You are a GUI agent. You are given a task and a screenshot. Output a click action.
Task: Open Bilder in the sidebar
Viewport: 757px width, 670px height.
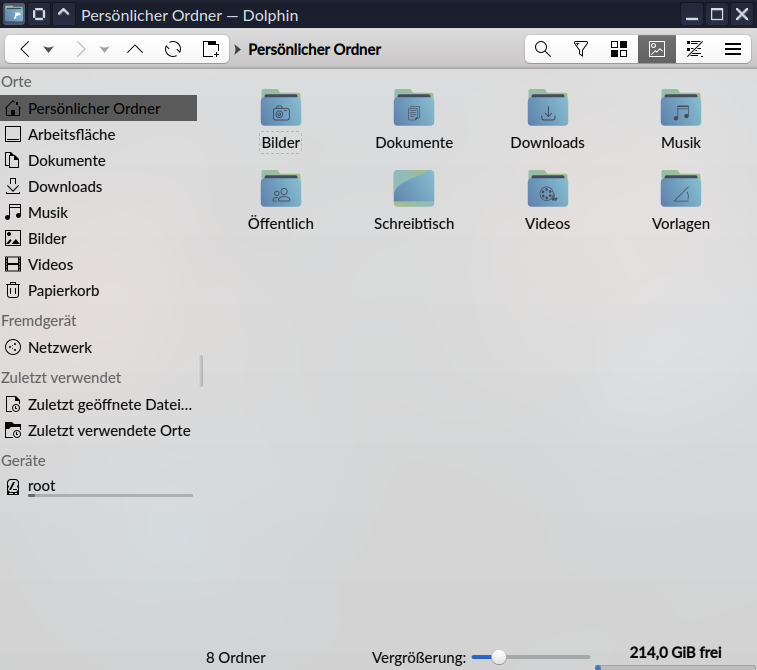[98, 238]
